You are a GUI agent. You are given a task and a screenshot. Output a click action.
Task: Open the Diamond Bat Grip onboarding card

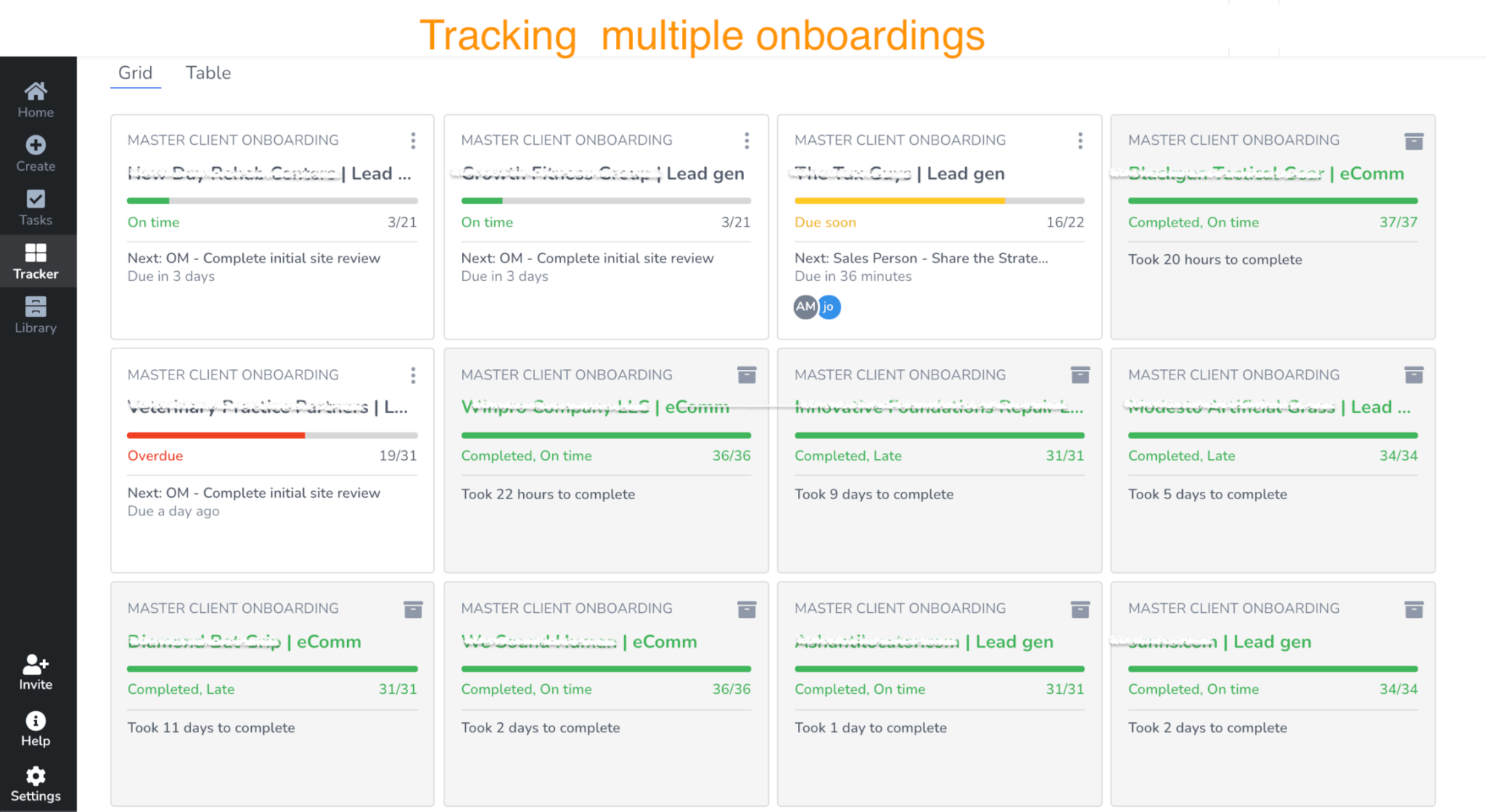coord(245,642)
